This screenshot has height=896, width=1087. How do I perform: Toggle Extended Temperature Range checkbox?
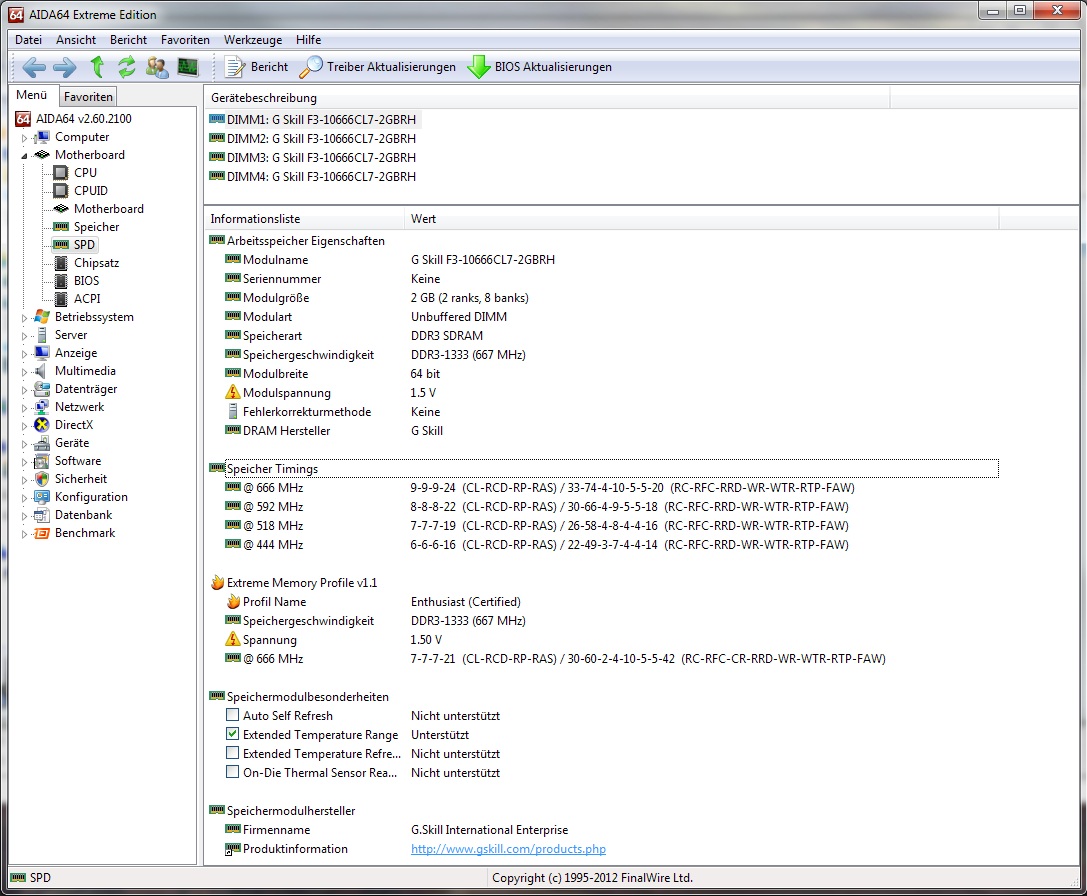coord(233,734)
